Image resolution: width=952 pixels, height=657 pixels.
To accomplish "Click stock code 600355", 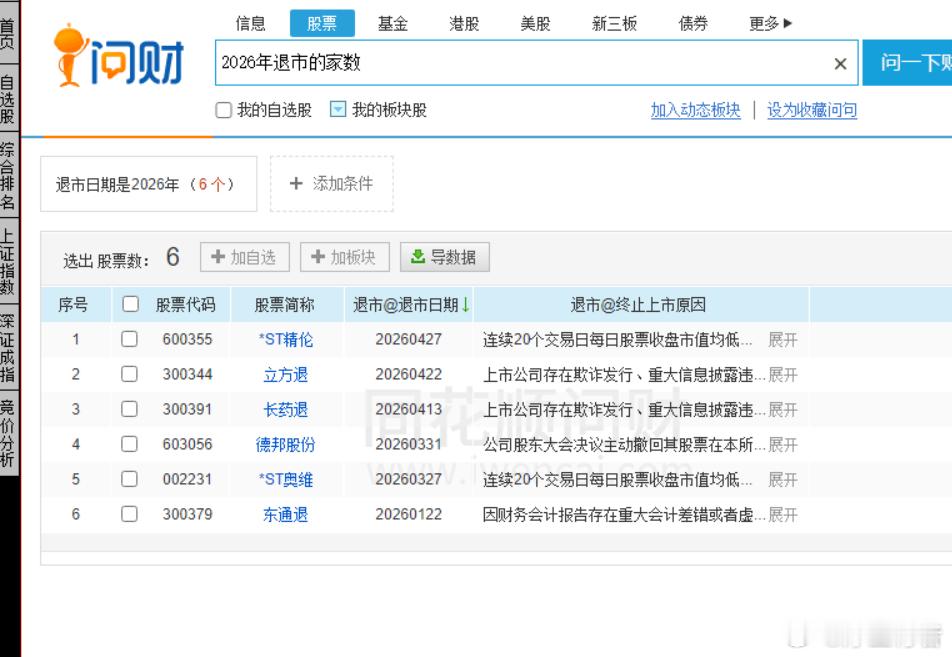I will pos(188,339).
